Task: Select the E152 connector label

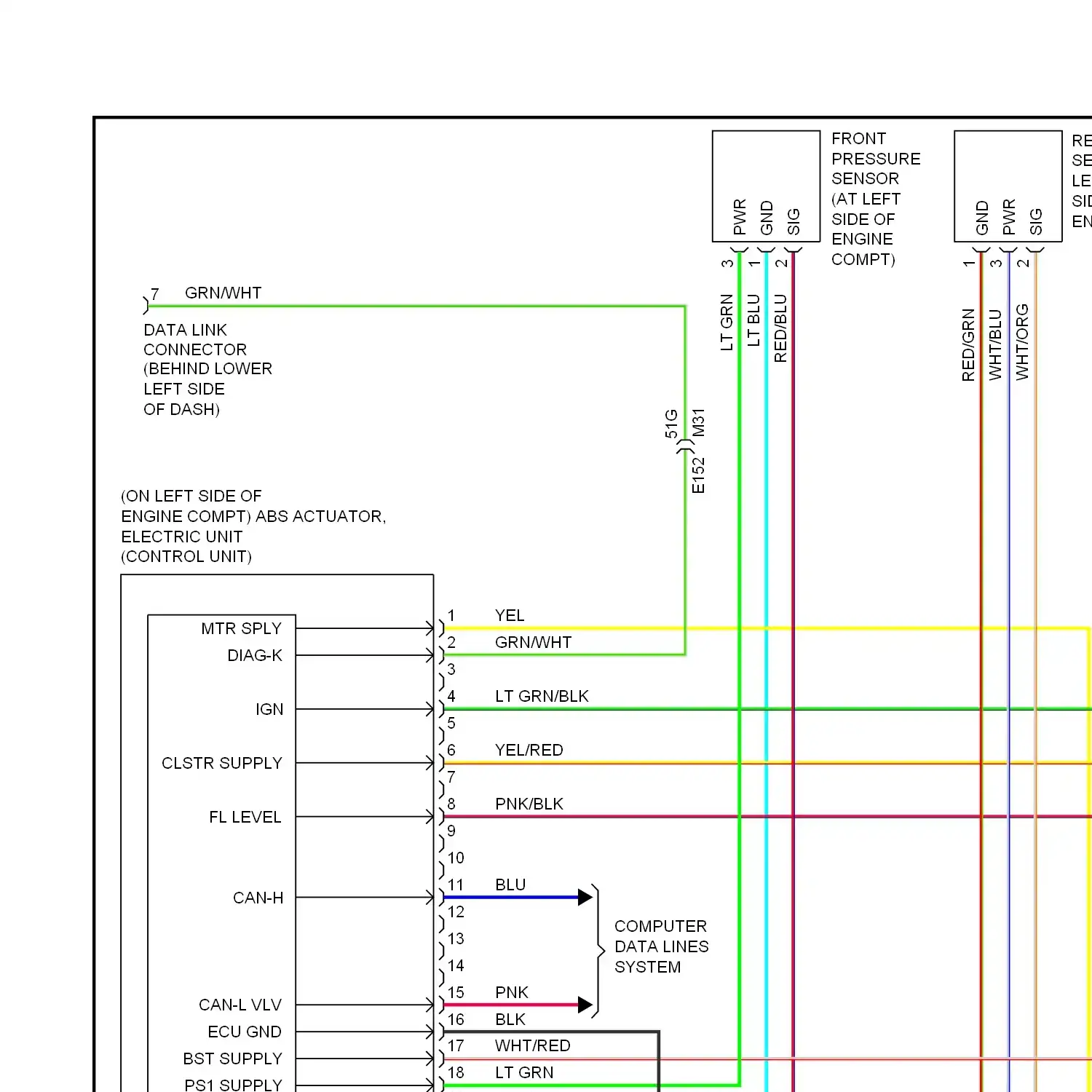Action: coord(698,475)
